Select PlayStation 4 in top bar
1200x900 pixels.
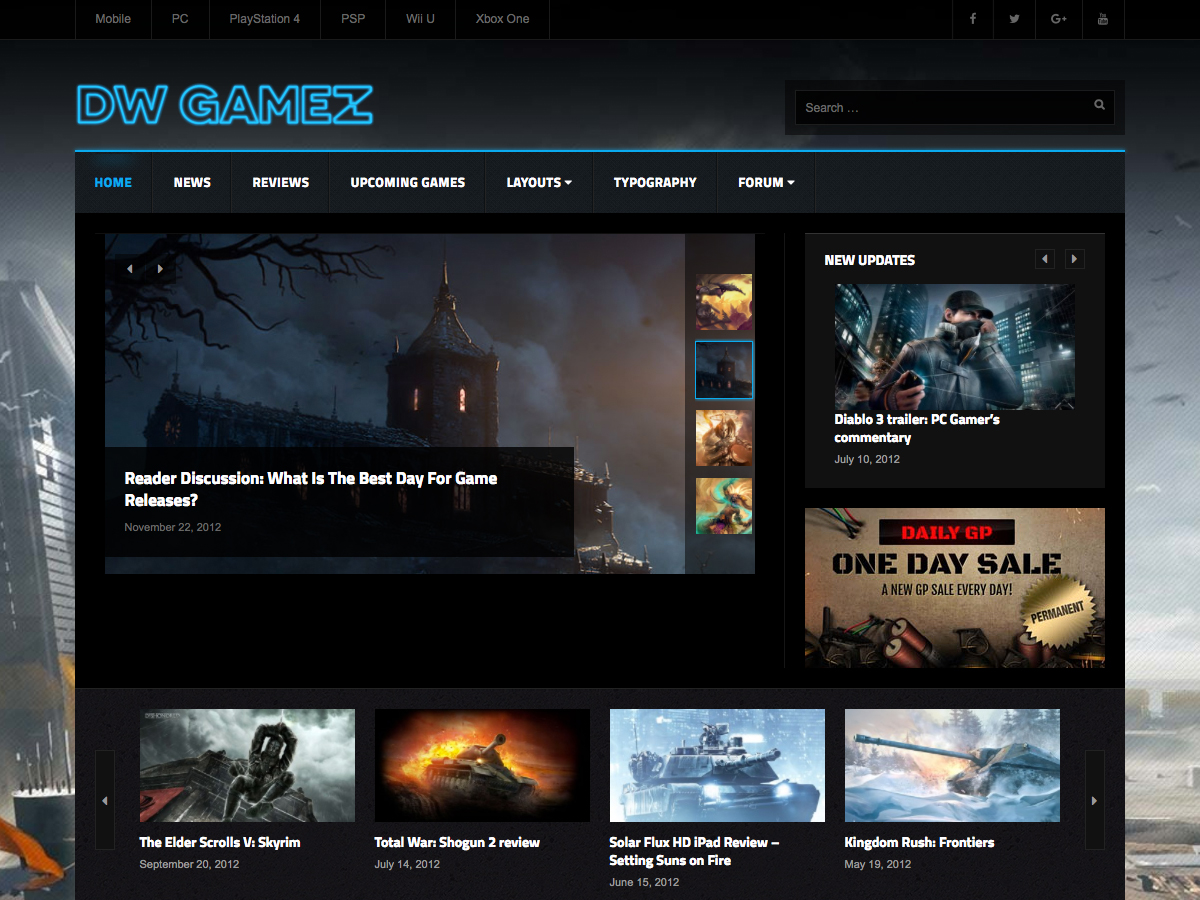(x=265, y=19)
